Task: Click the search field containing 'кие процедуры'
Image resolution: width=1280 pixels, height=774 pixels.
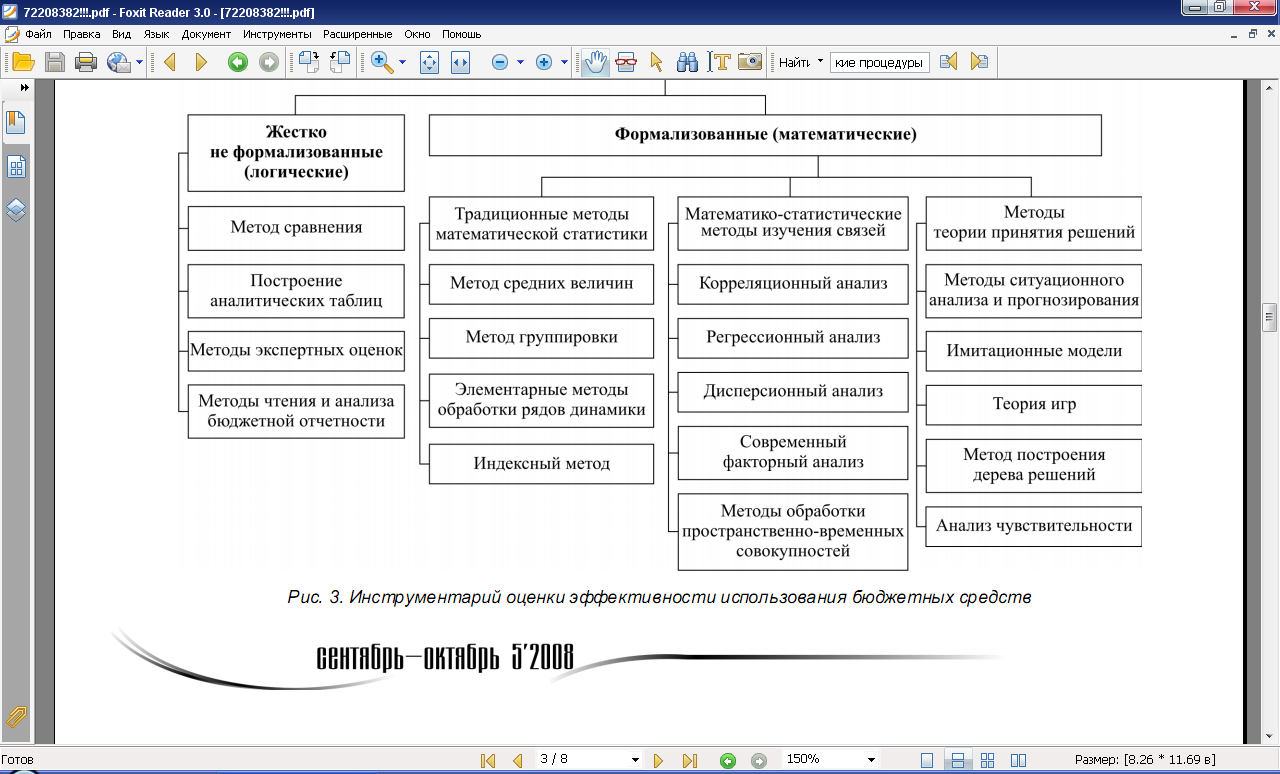Action: [x=880, y=62]
